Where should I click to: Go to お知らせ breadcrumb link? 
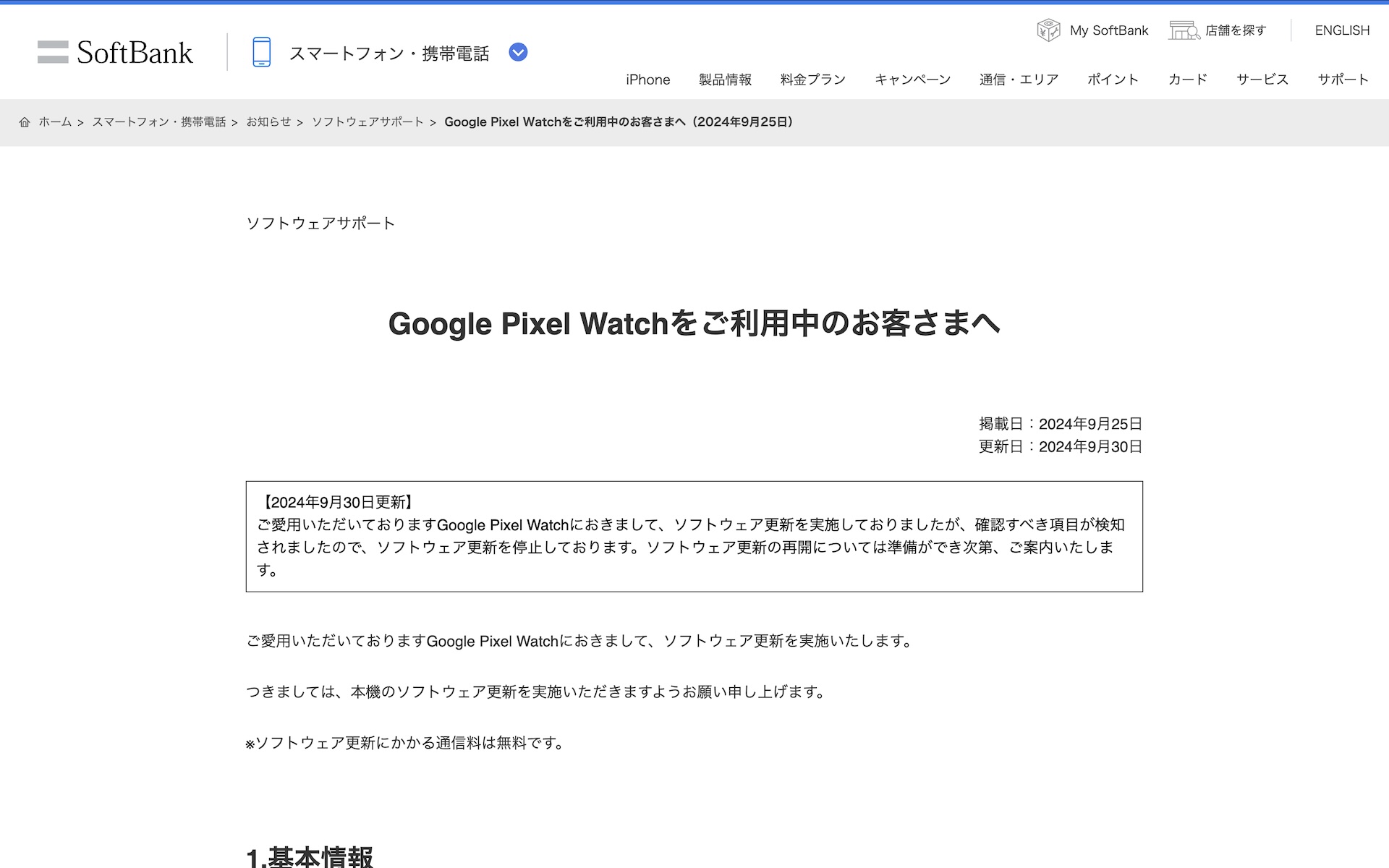coord(268,122)
